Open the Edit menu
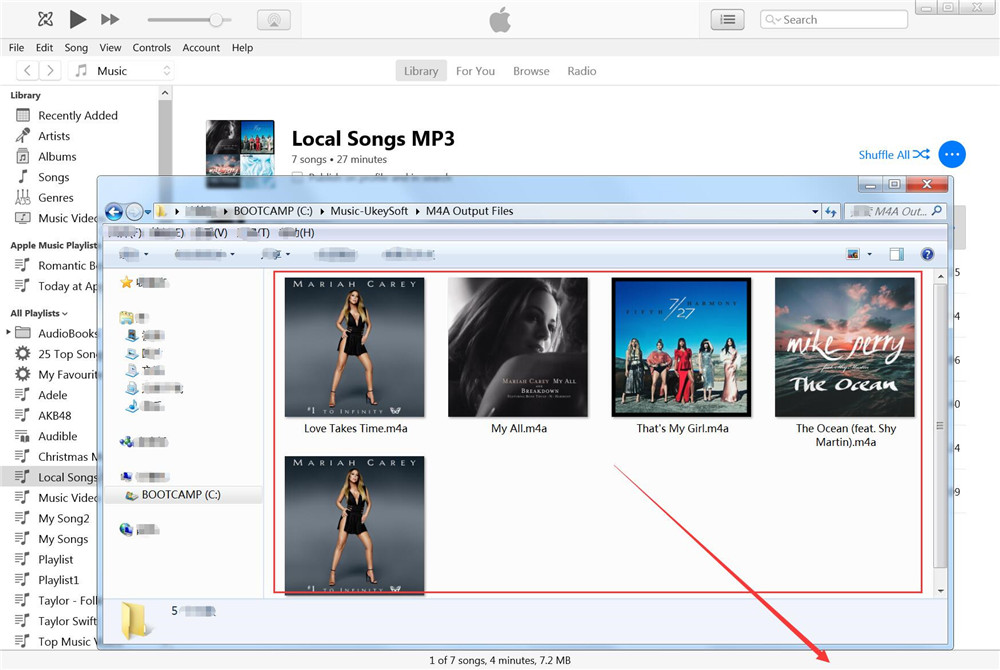 pos(44,48)
